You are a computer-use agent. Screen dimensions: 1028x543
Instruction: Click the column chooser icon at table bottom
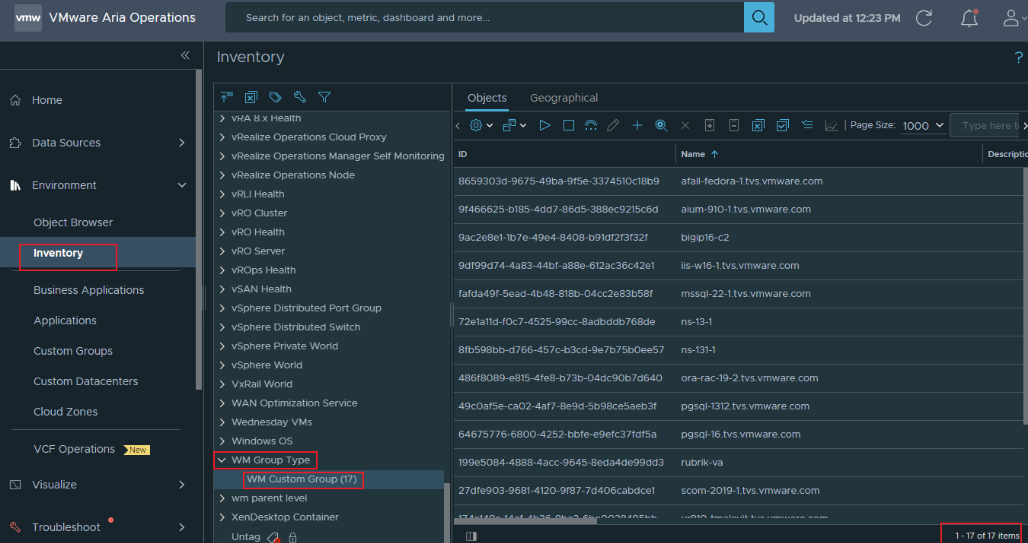click(x=471, y=536)
